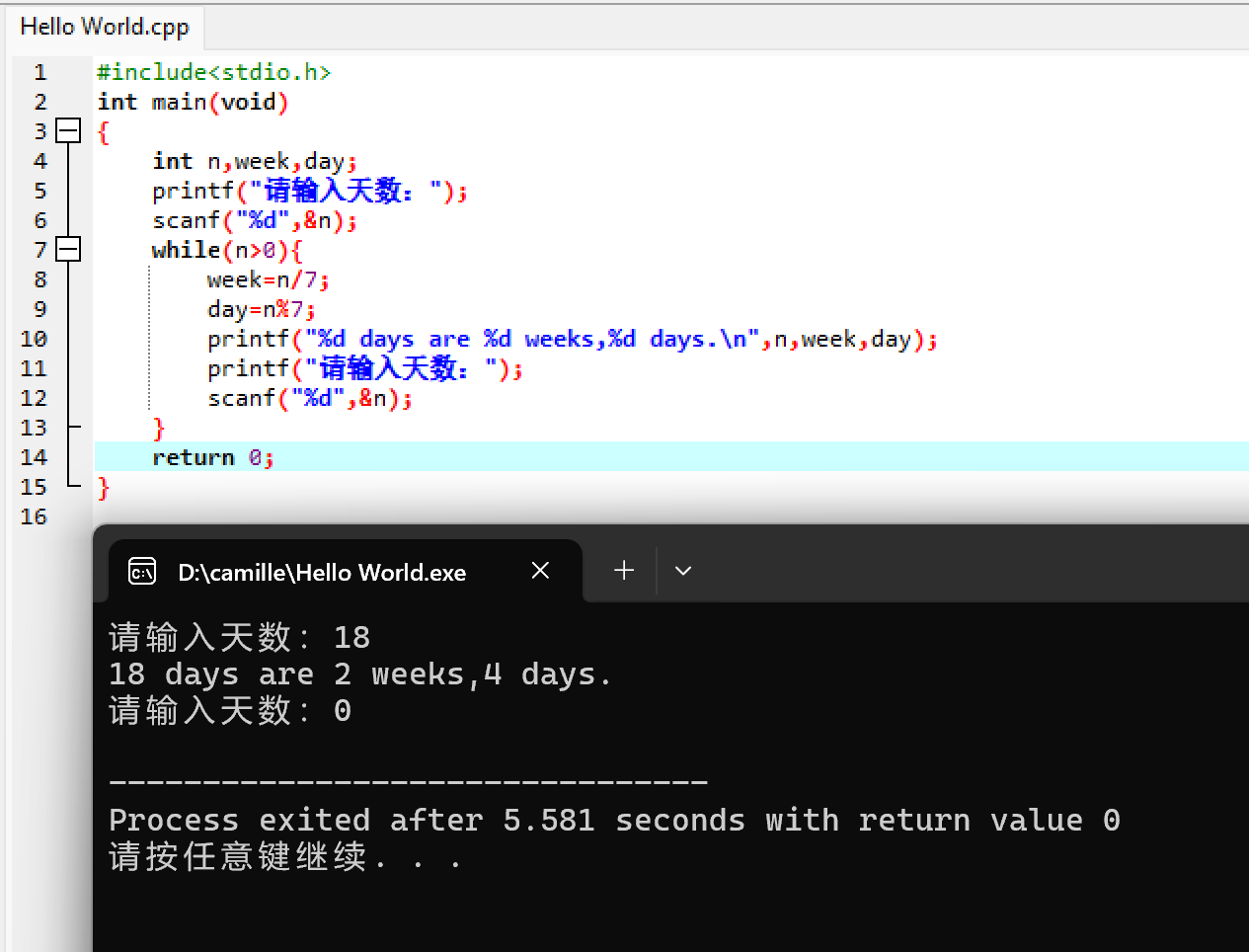
Task: Click the int n,week,day; declaration
Action: [x=255, y=161]
